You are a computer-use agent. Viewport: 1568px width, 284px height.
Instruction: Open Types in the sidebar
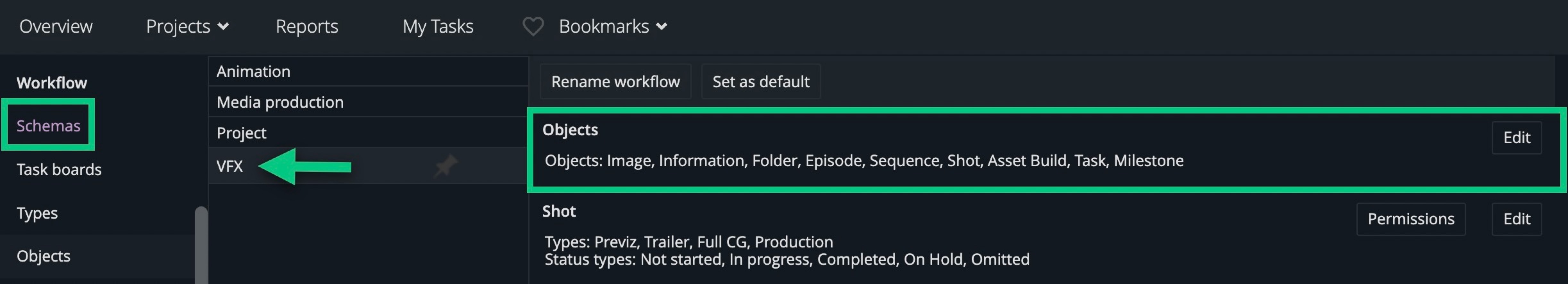click(x=37, y=213)
